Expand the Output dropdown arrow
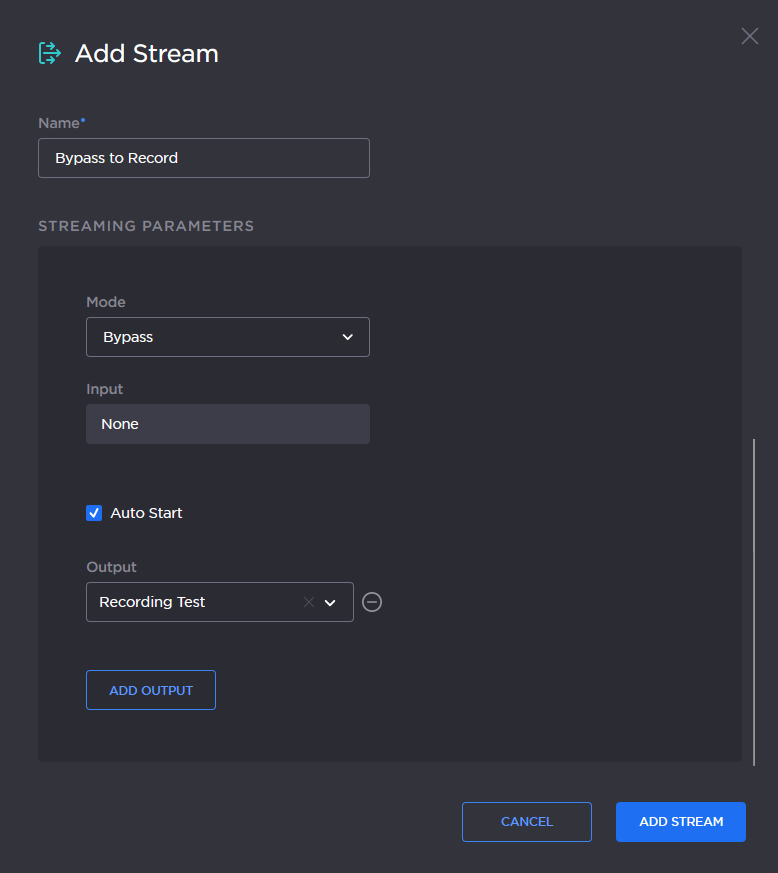 (x=330, y=602)
